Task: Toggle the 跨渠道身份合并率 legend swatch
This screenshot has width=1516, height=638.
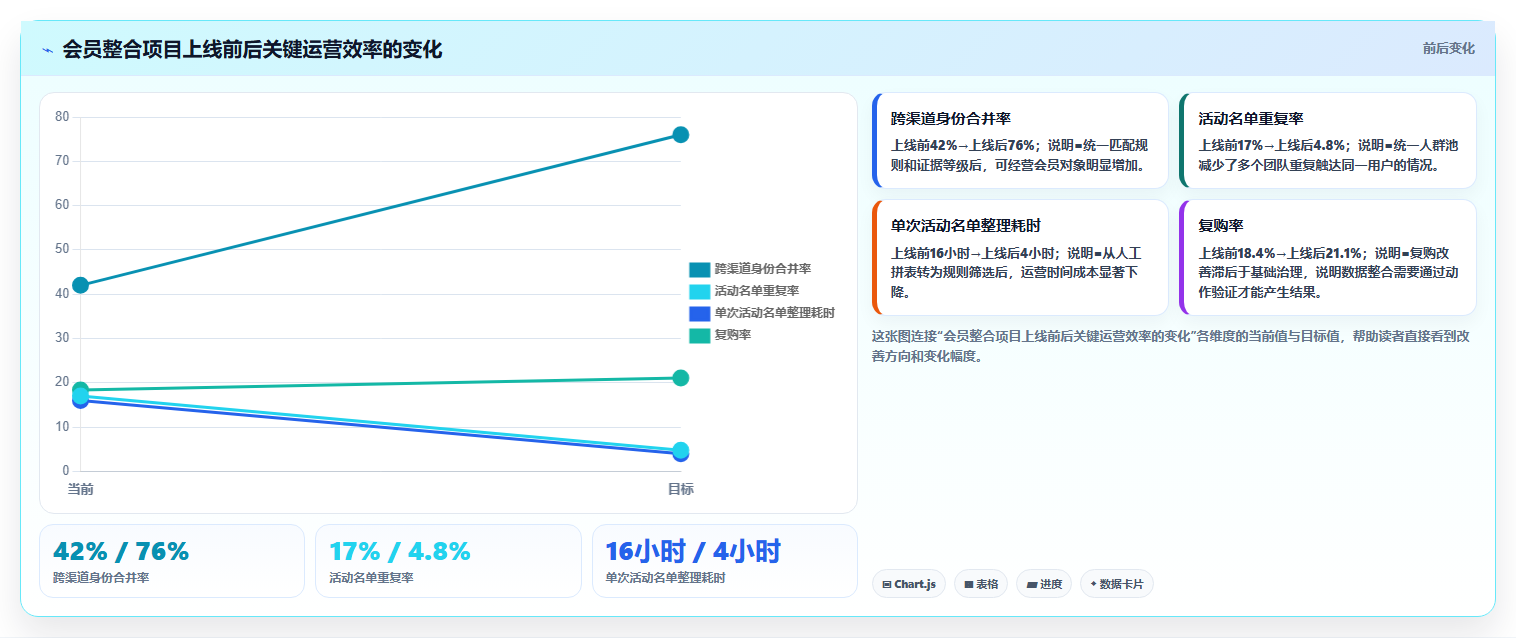Action: [x=699, y=269]
